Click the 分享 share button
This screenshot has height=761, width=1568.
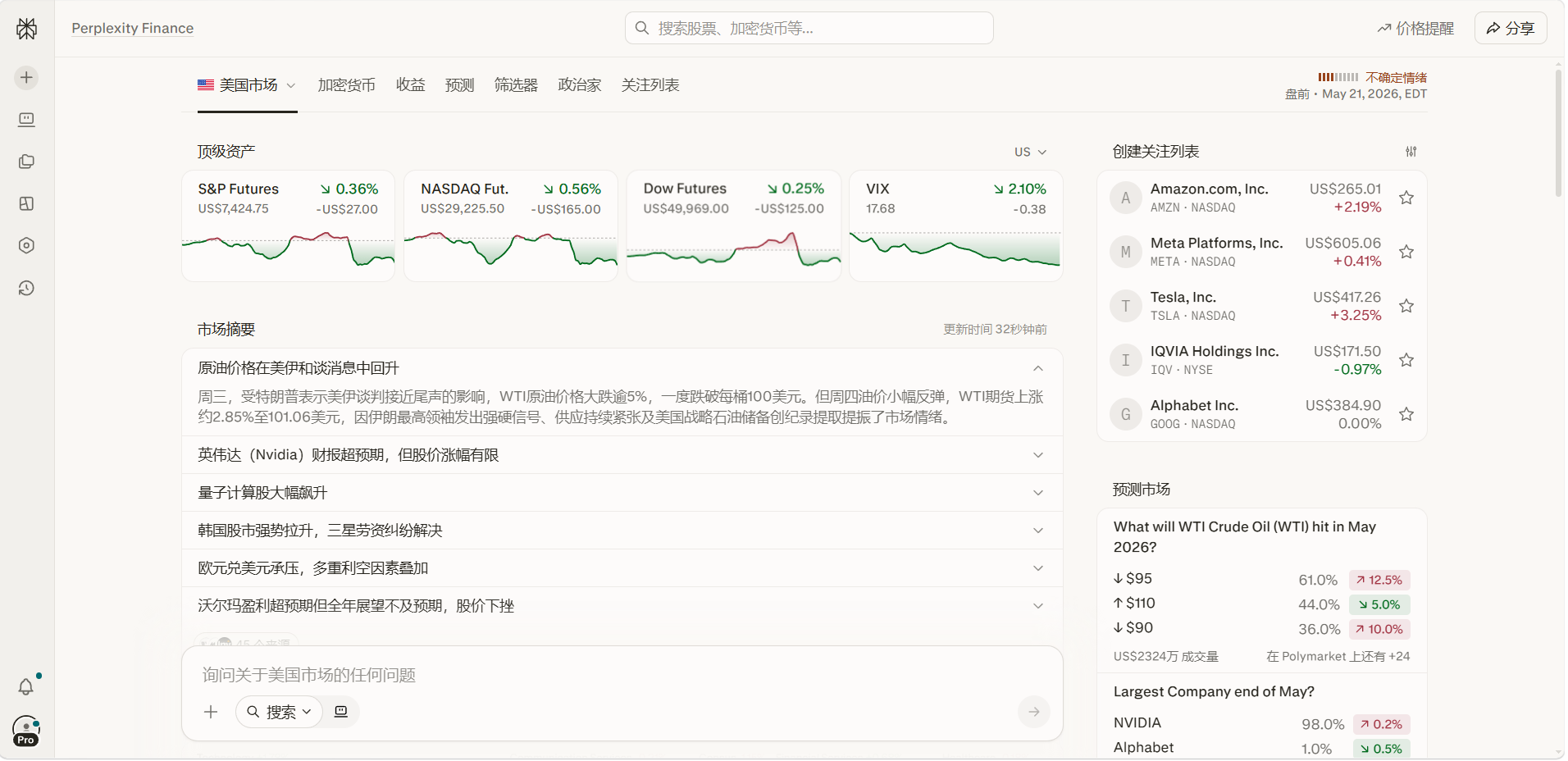[x=1511, y=28]
